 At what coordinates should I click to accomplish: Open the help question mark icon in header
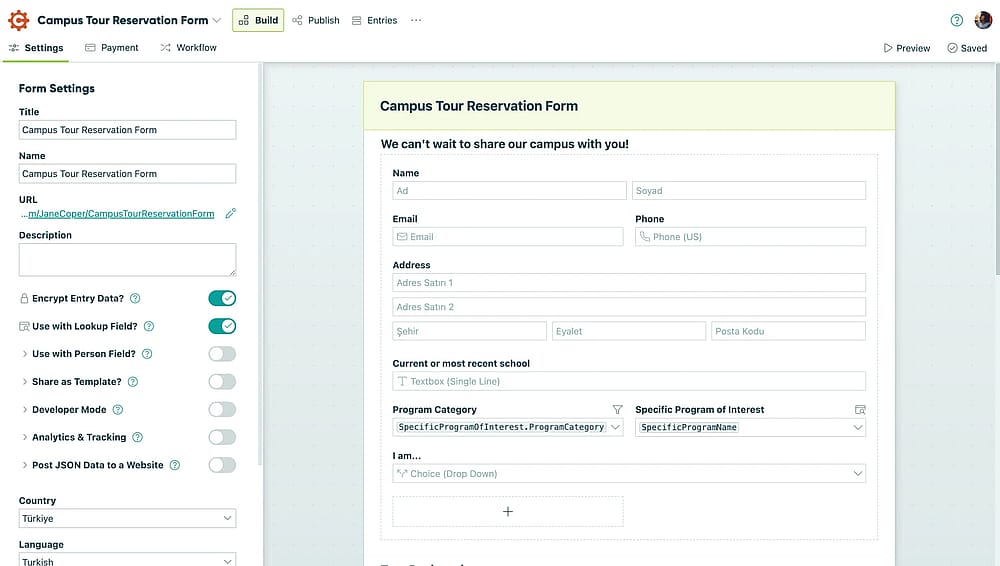(x=956, y=20)
